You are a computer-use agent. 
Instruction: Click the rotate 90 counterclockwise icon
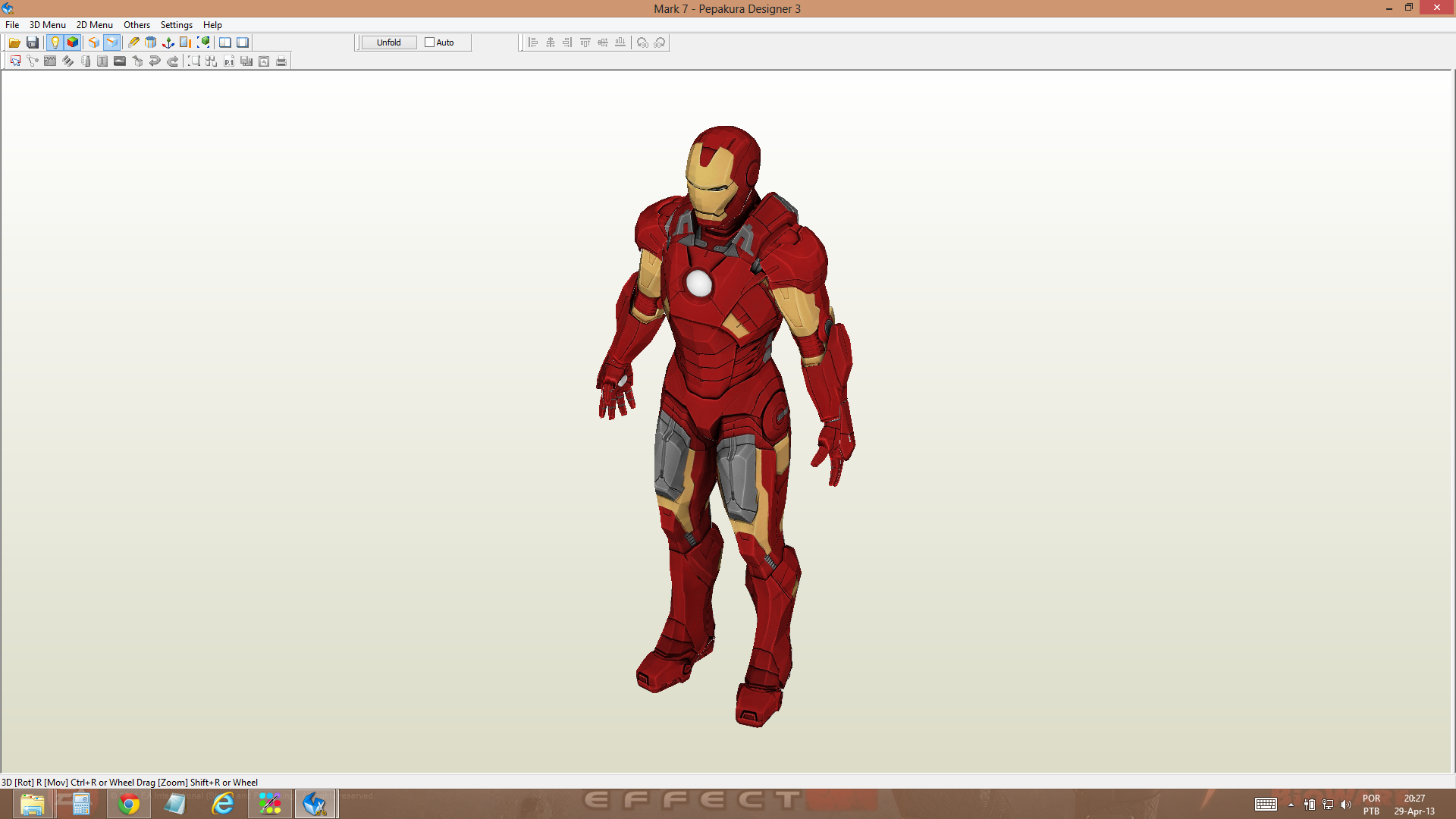(x=642, y=42)
